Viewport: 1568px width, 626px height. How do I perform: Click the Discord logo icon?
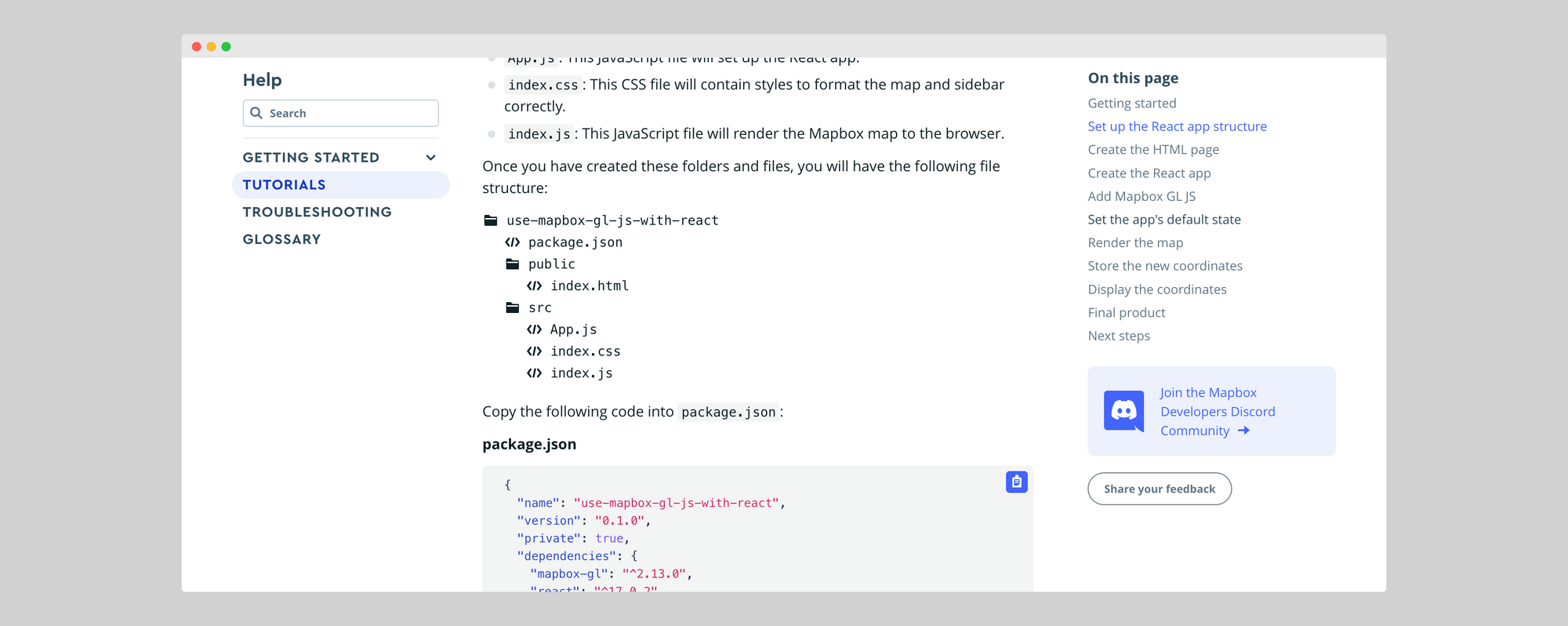pos(1123,410)
